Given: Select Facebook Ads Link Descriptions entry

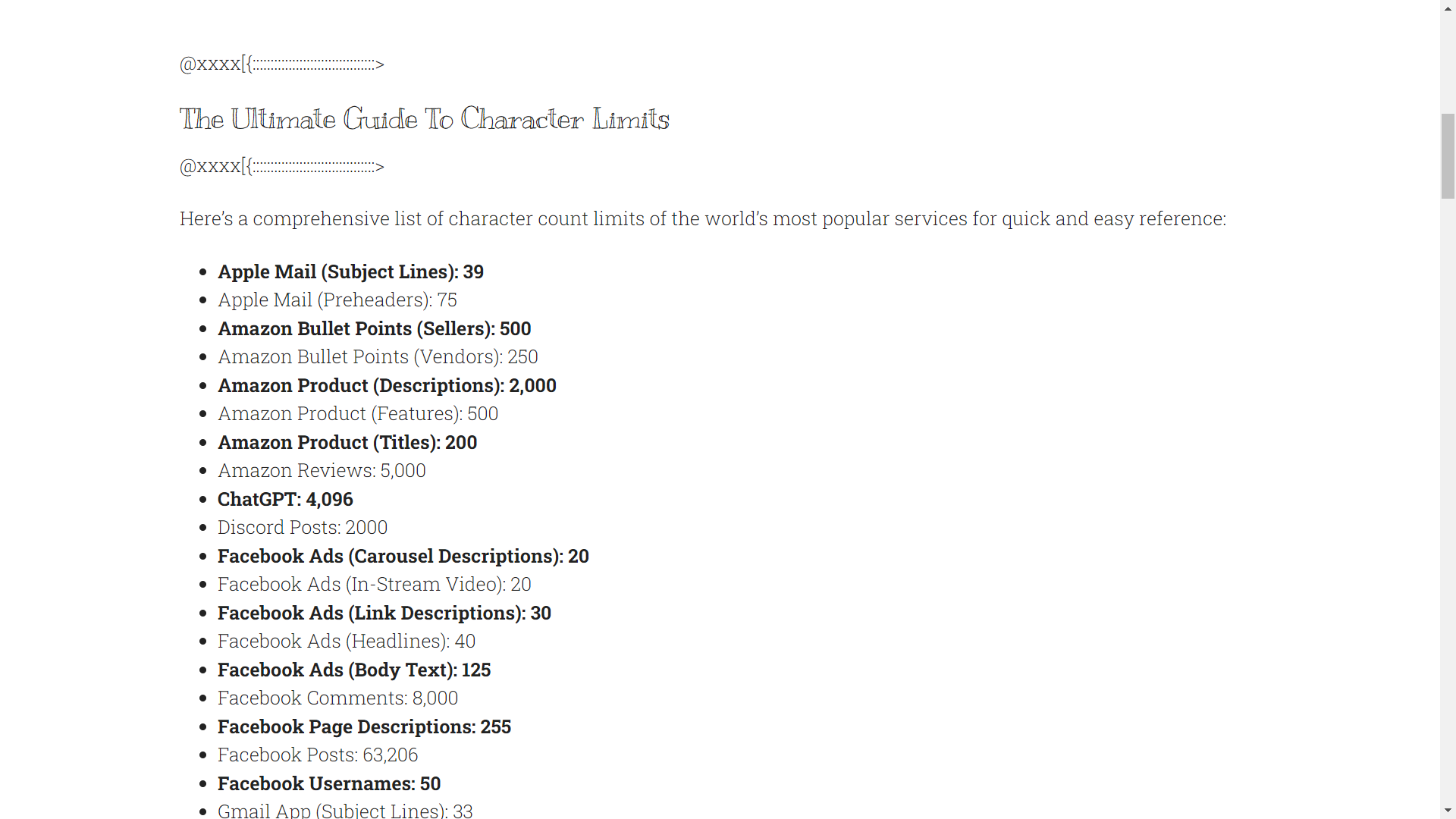Looking at the screenshot, I should pyautogui.click(x=384, y=613).
